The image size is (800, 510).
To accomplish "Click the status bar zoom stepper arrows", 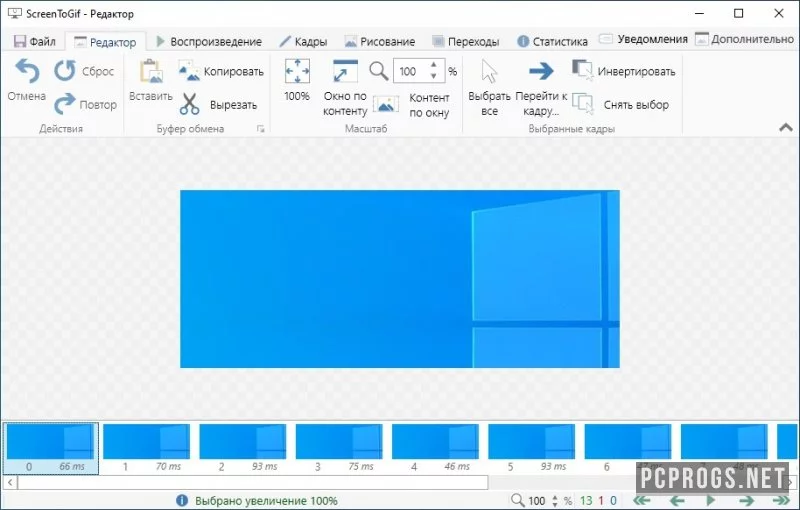I will 555,500.
